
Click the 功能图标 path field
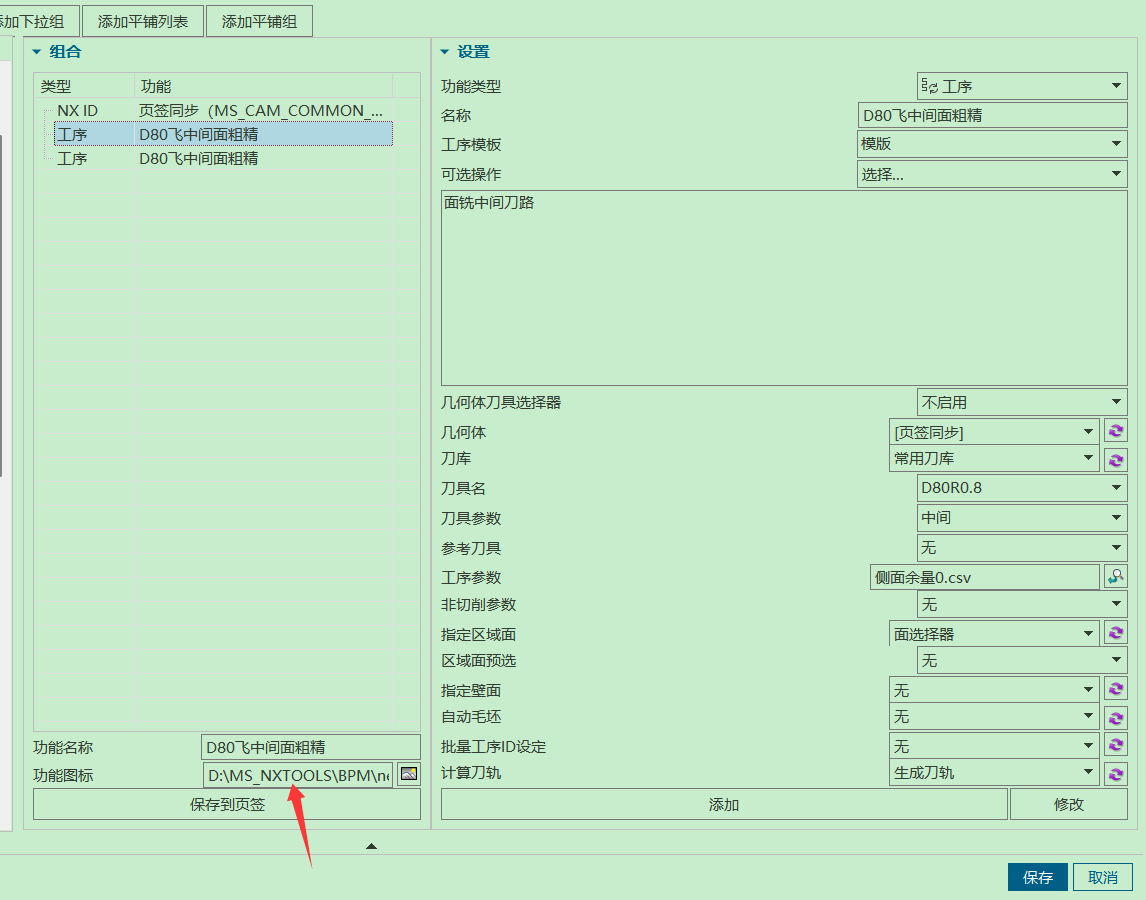tap(297, 775)
